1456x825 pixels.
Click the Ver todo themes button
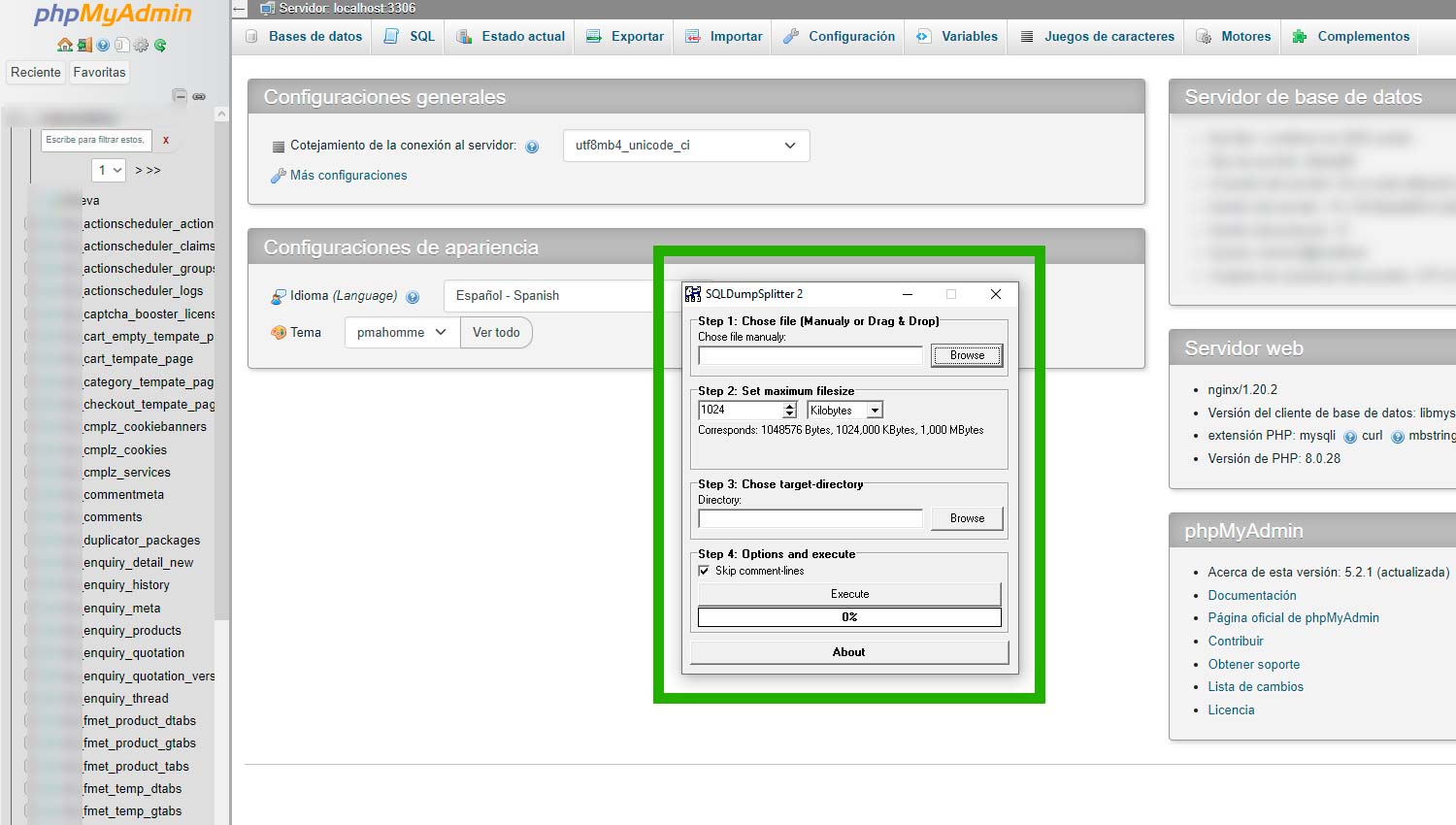[x=496, y=332]
